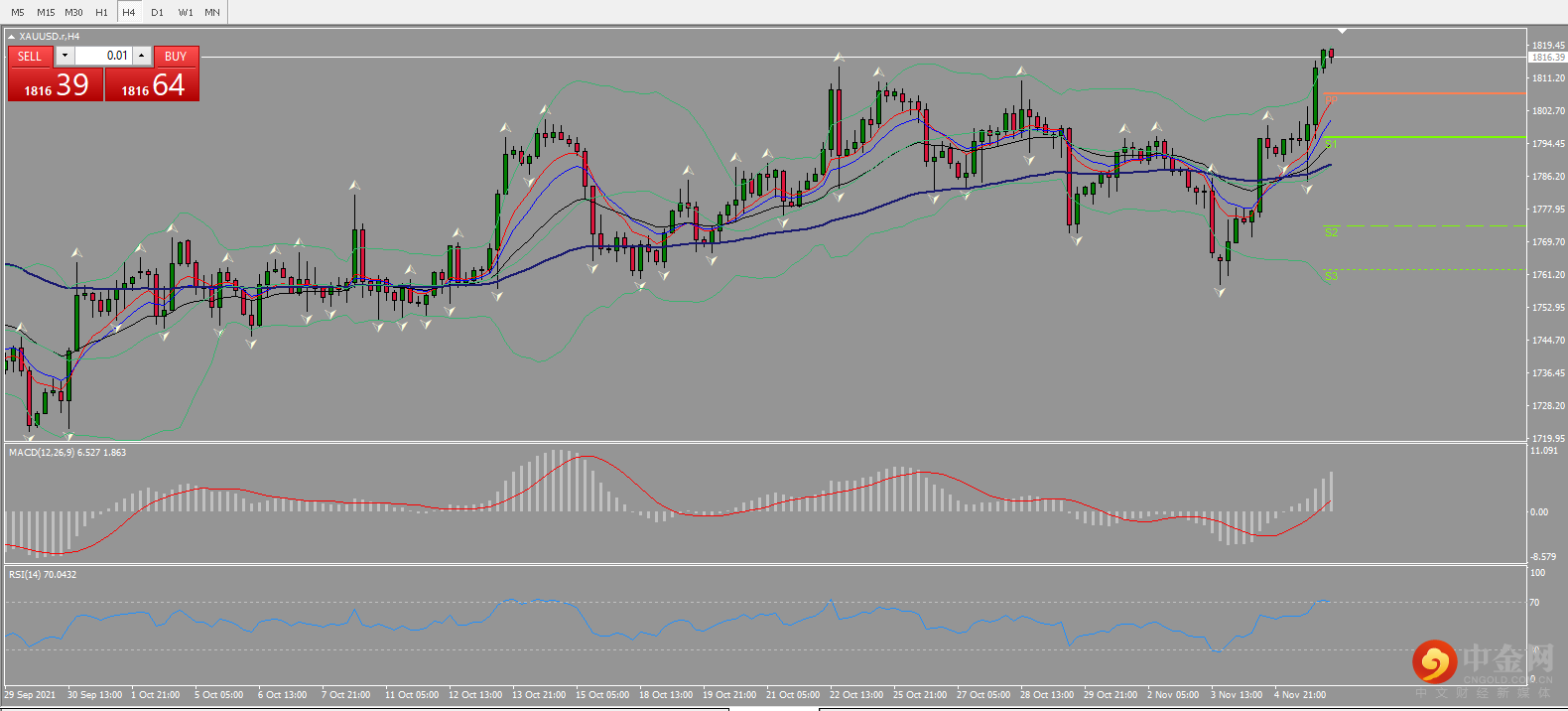Click BUY at 1816.64

click(x=153, y=74)
